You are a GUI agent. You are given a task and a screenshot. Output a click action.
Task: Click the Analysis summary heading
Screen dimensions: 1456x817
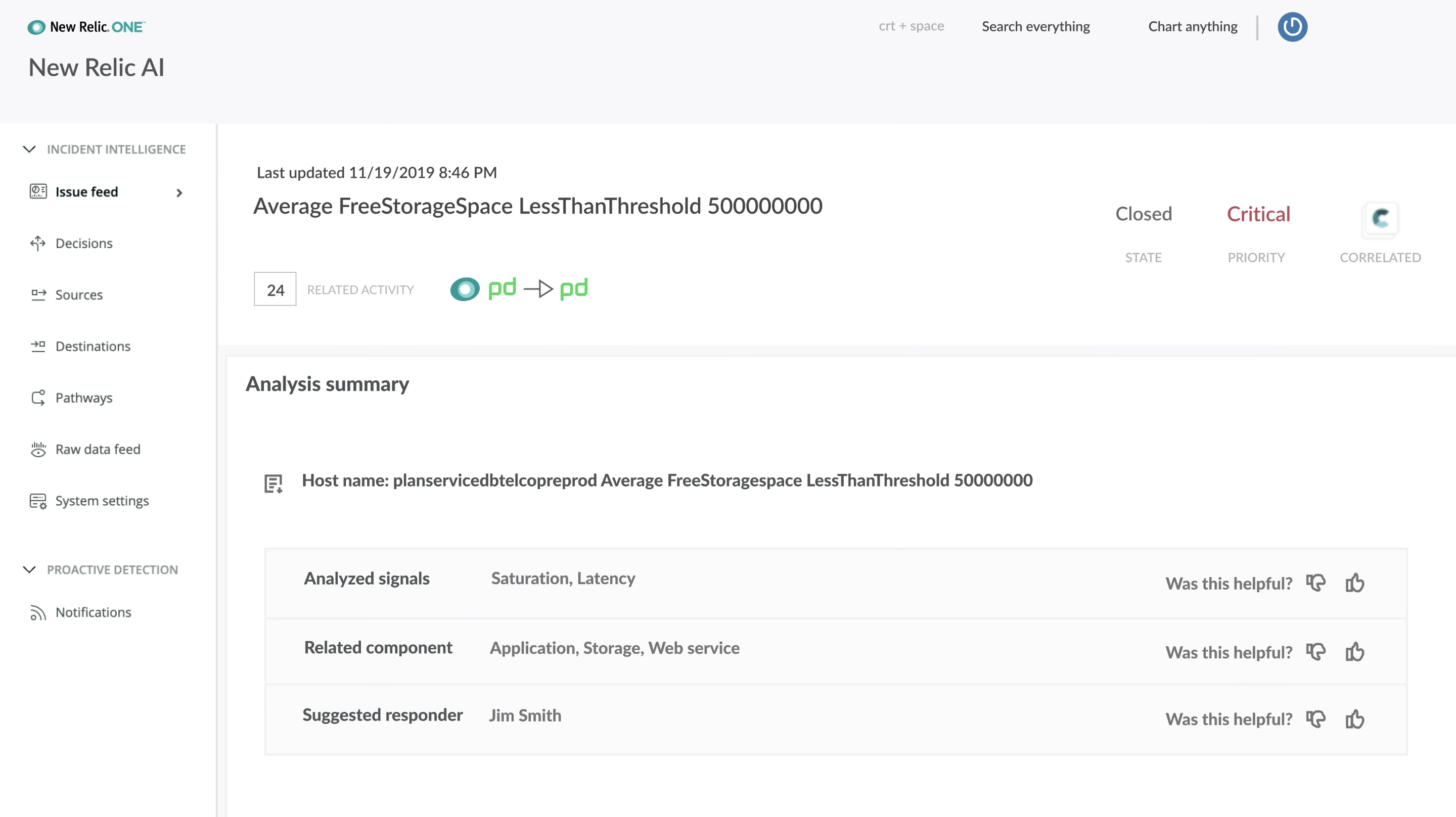click(x=327, y=383)
